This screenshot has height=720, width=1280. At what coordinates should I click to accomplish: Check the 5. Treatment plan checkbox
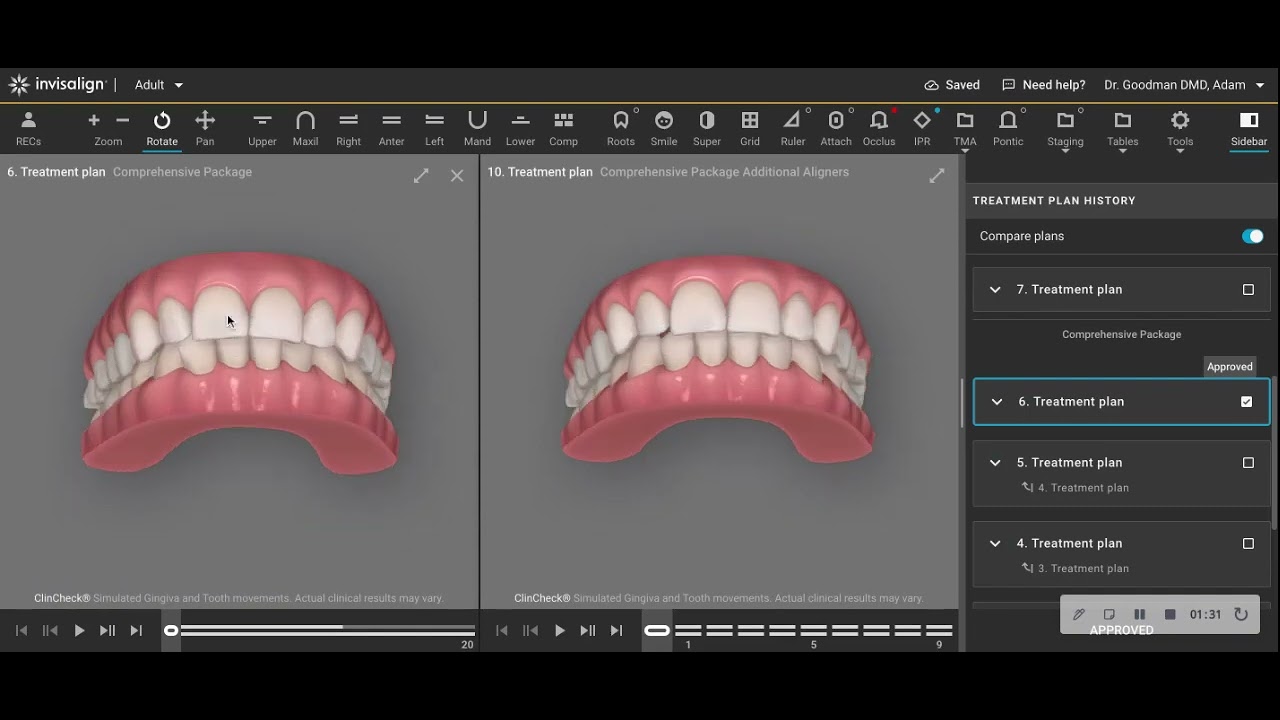pyautogui.click(x=1248, y=463)
